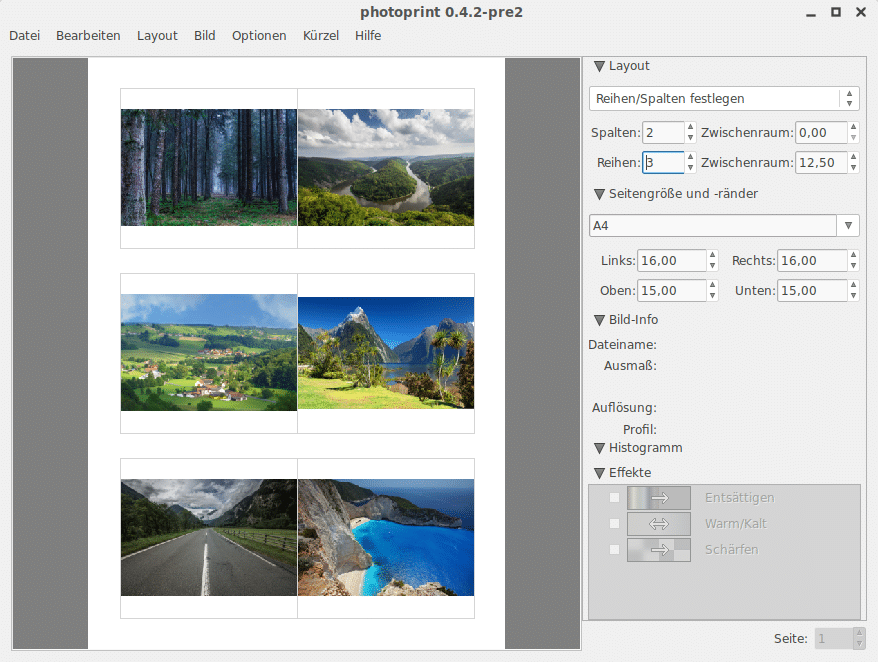Viewport: 878px width, 662px height.
Task: Click the A4 page size text field
Action: point(713,226)
